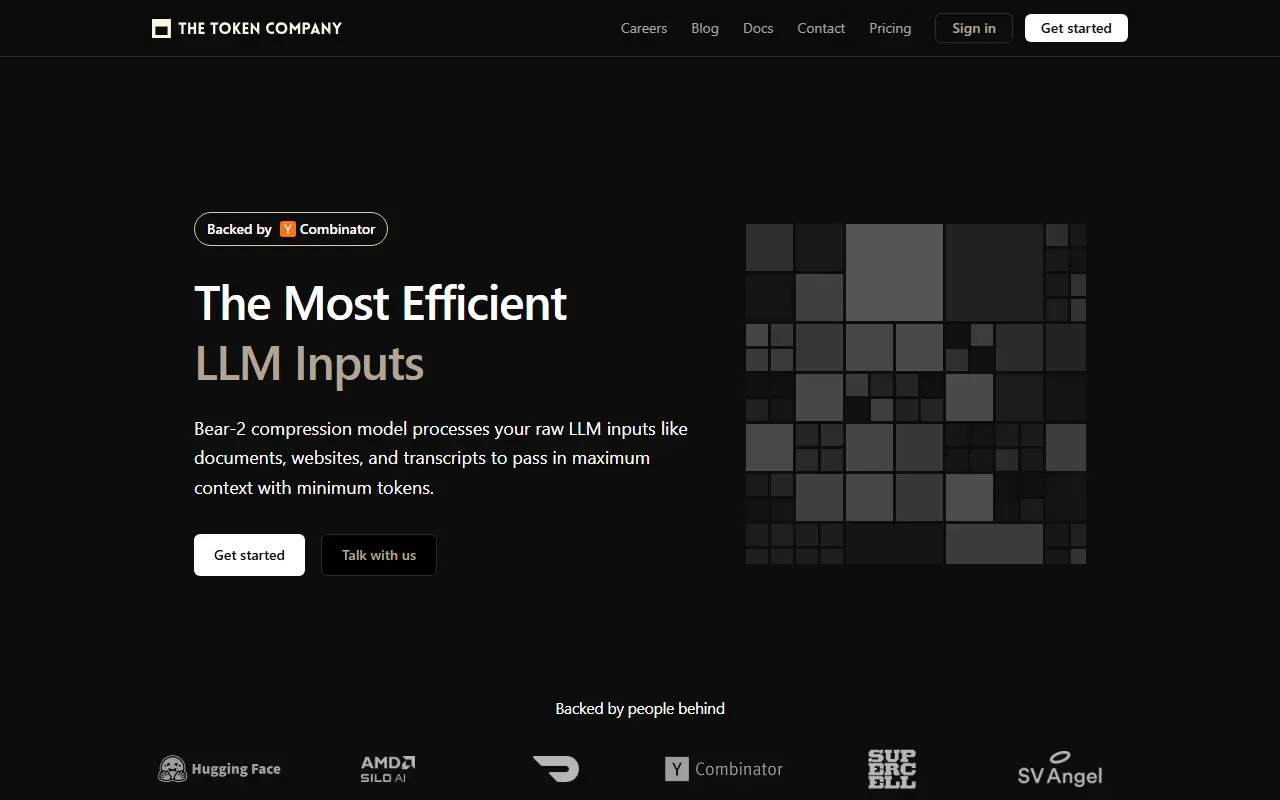1280x800 pixels.
Task: Click the DoorDash logo
Action: click(556, 769)
